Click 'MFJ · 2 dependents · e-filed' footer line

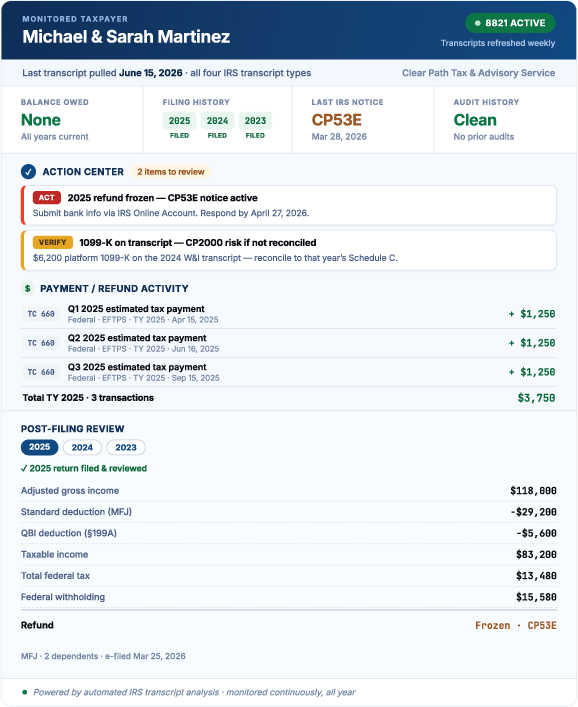[x=103, y=656]
